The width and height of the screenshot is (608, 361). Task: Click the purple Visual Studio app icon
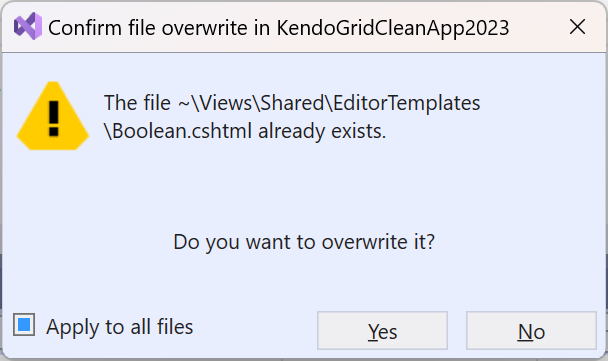pyautogui.click(x=28, y=26)
